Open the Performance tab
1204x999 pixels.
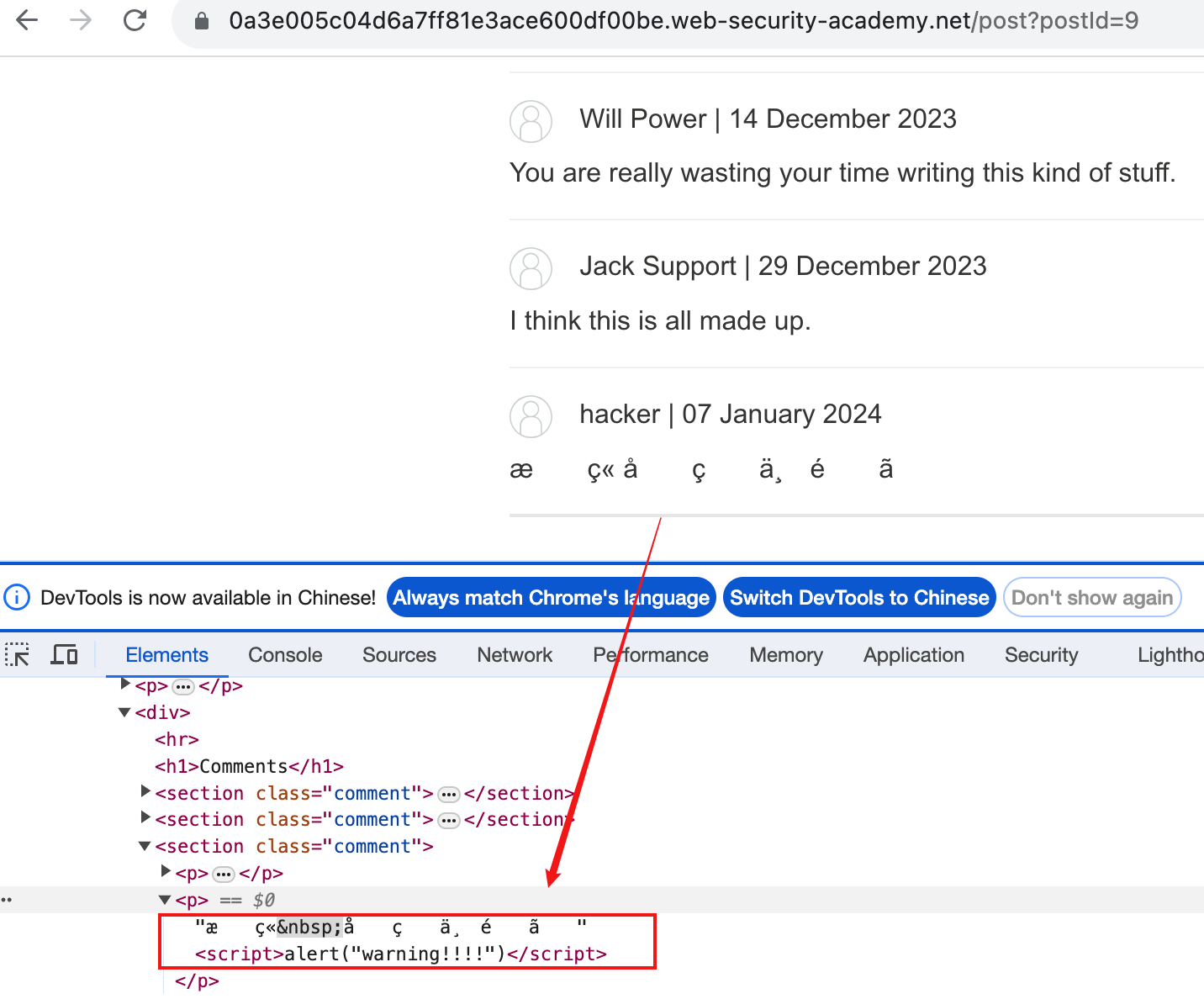click(651, 655)
